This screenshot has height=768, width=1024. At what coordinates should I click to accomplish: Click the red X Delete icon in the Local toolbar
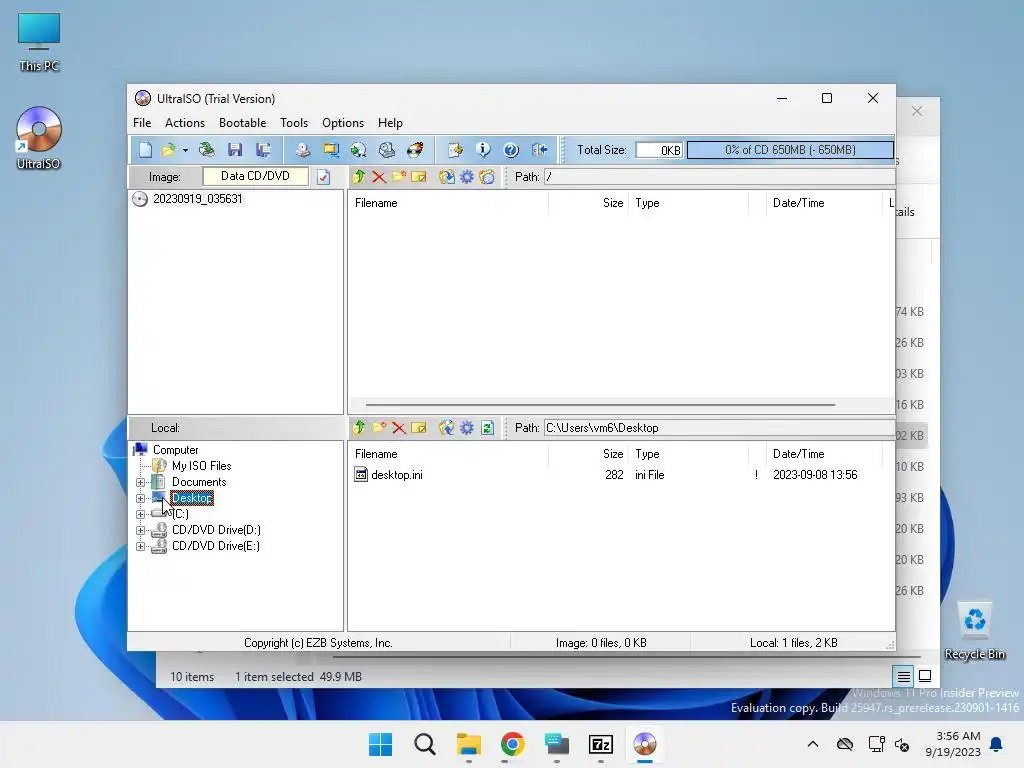pos(399,428)
